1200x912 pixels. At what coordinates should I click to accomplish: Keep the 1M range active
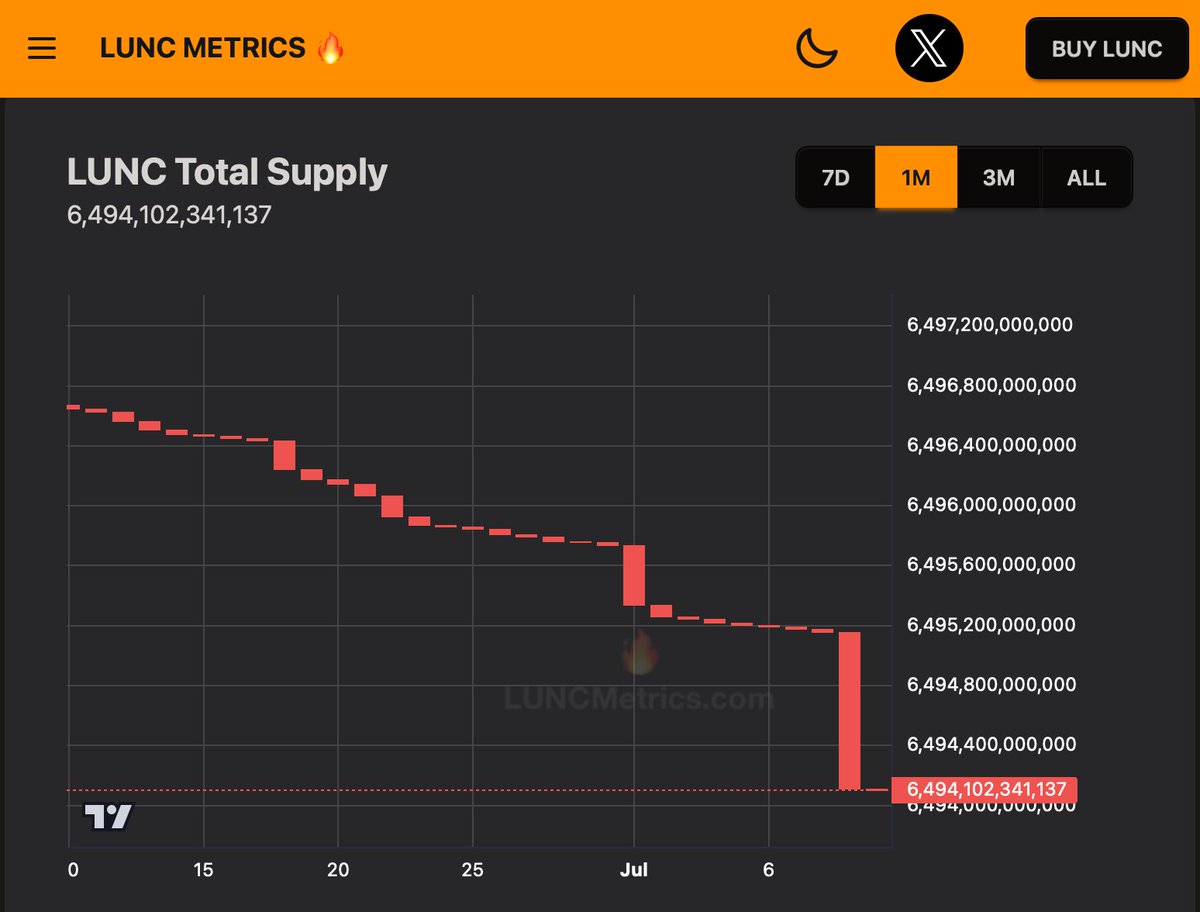pos(916,177)
